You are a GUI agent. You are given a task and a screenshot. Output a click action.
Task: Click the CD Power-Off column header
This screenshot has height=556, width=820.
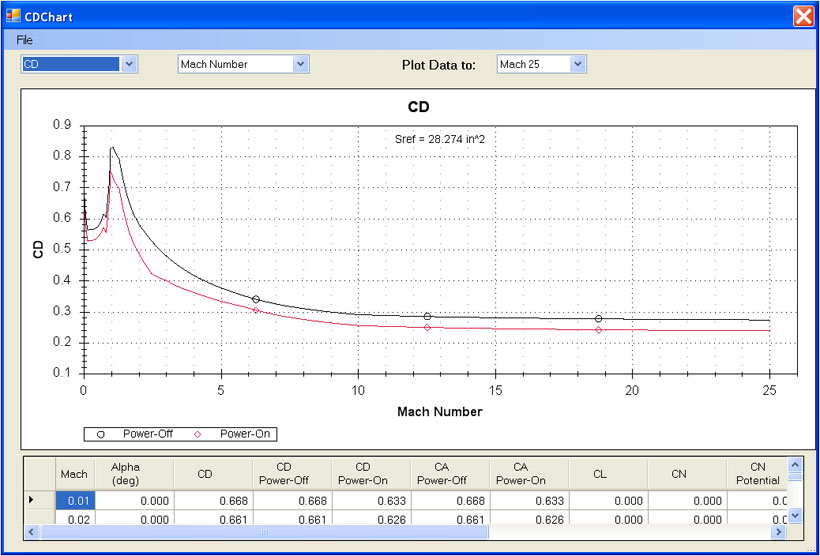(x=292, y=473)
